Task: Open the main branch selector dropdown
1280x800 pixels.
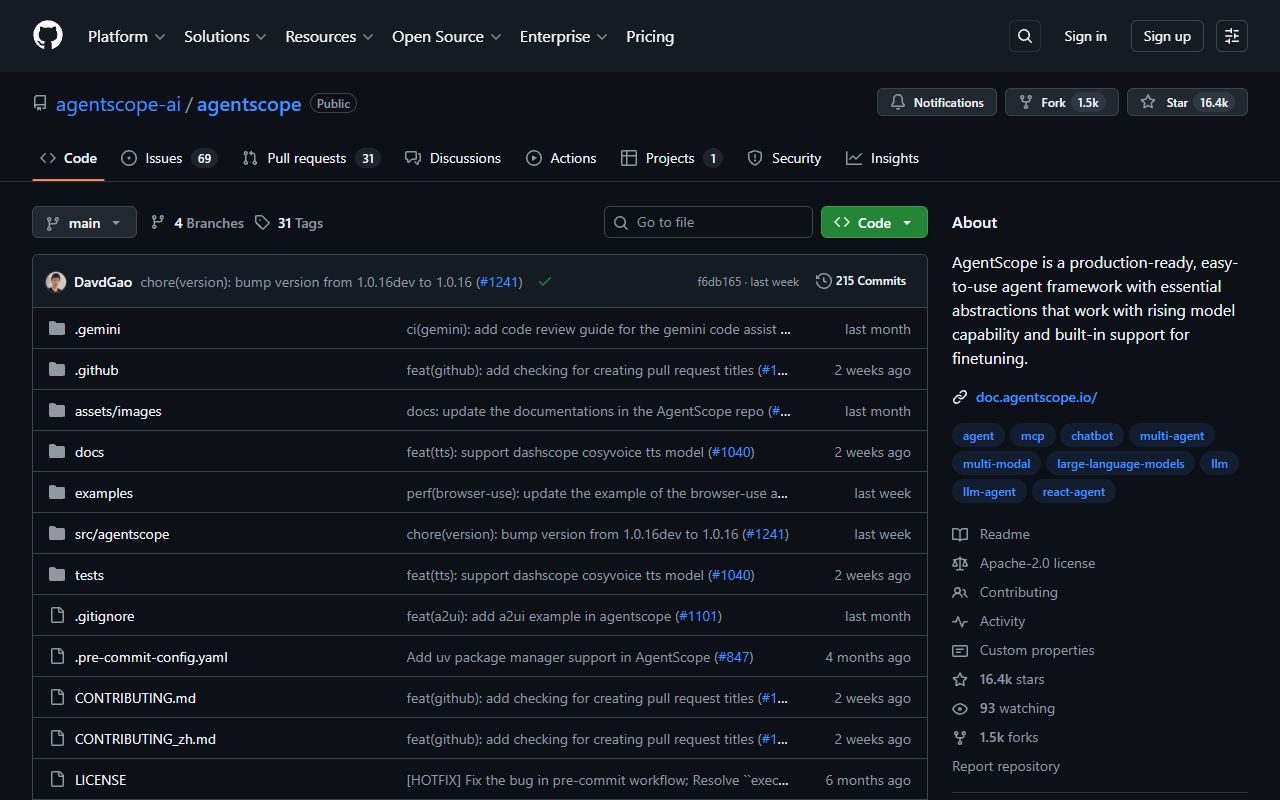Action: click(84, 222)
